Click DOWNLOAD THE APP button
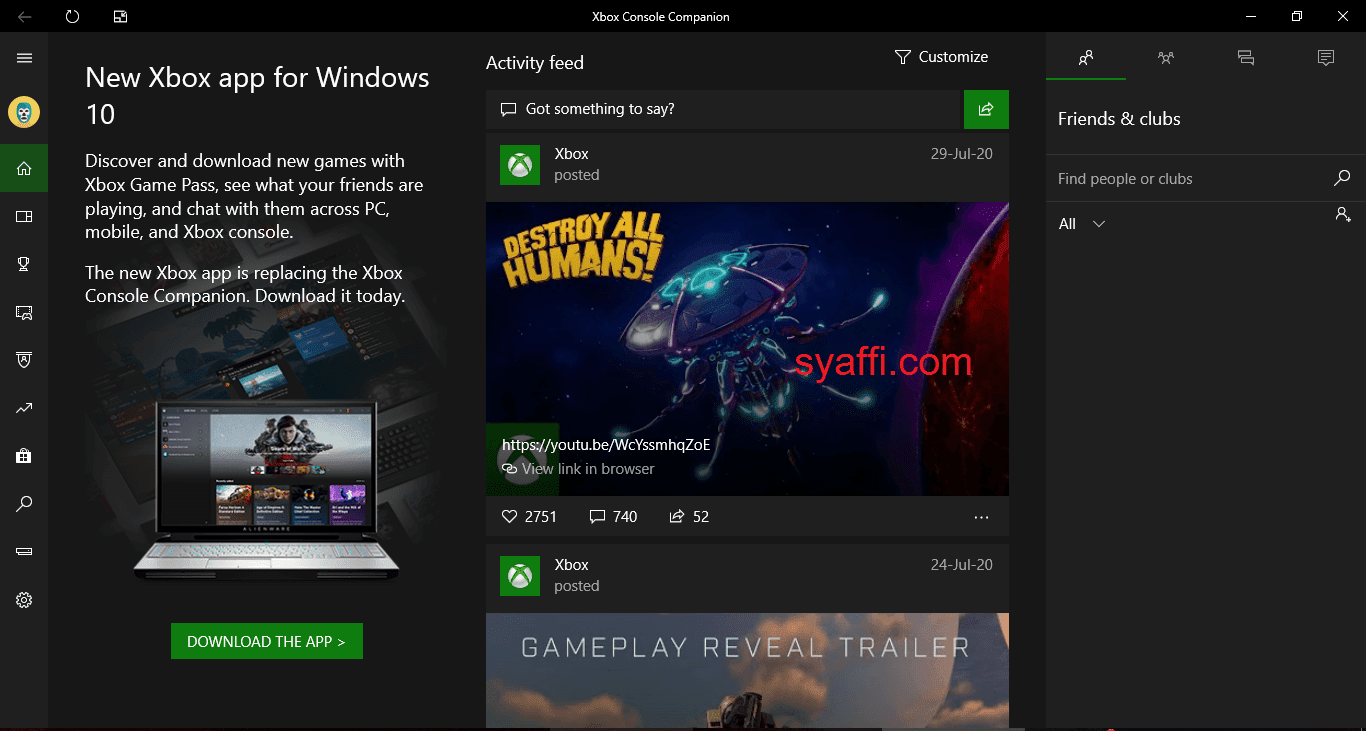 point(266,641)
